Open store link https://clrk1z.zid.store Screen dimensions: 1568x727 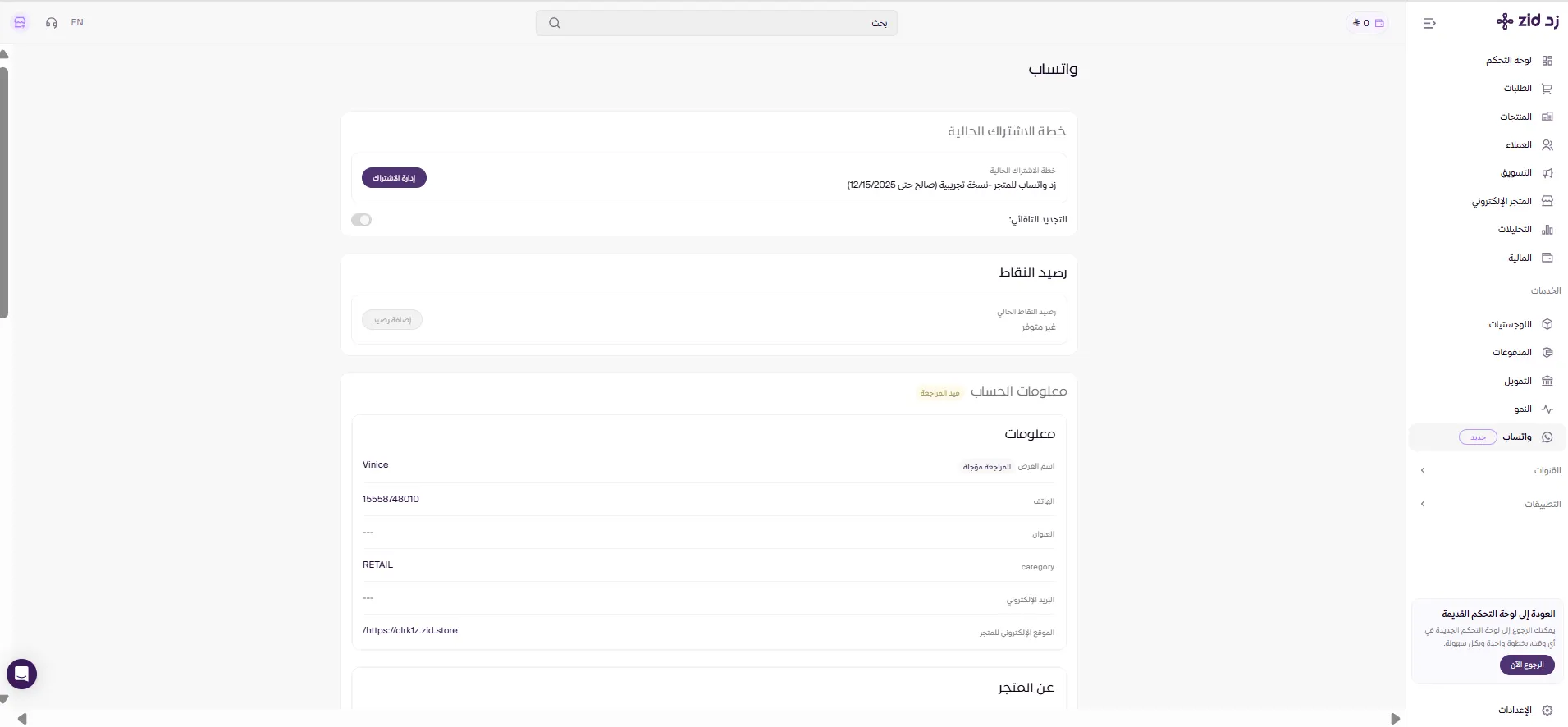click(410, 630)
